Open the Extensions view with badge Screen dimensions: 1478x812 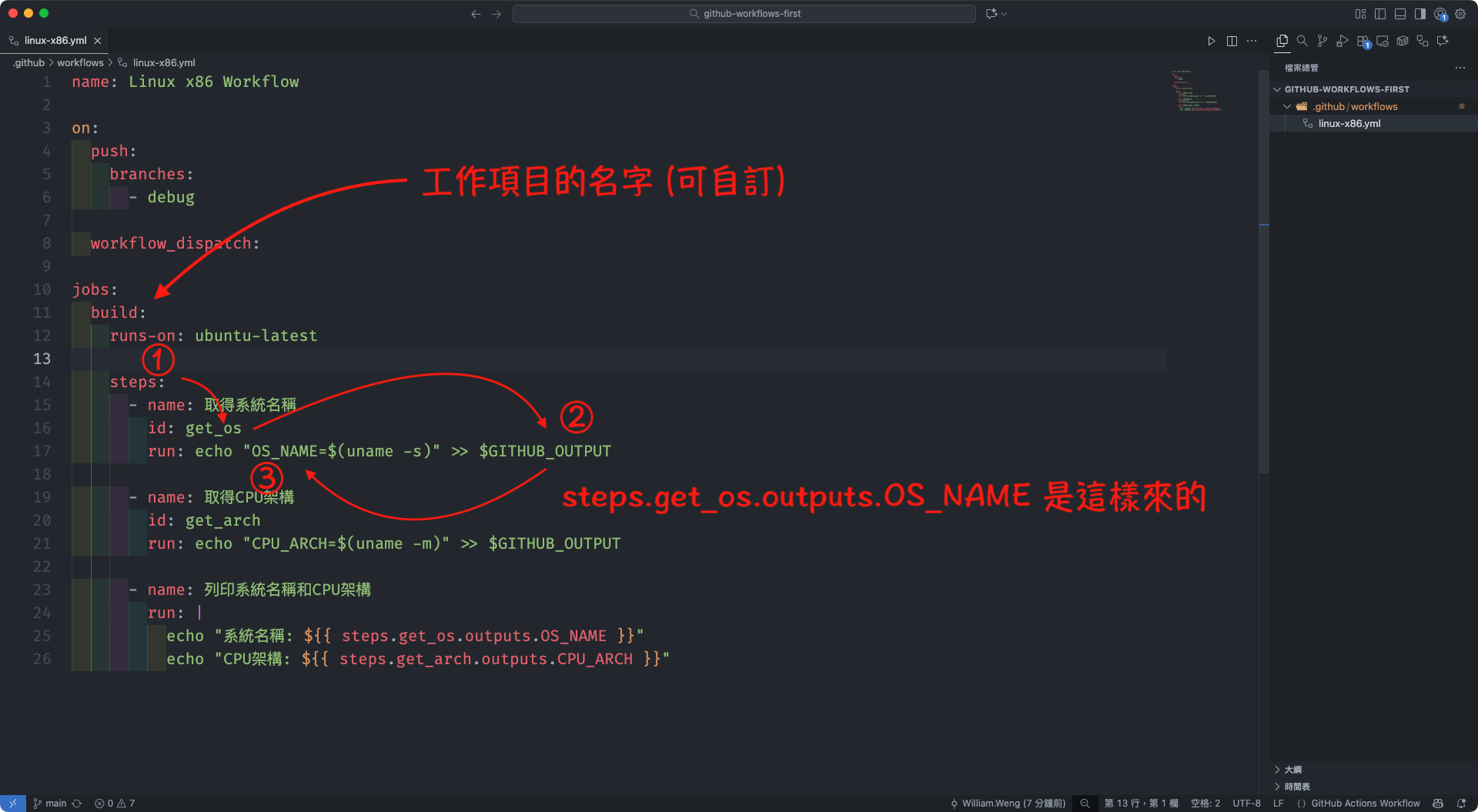tap(1363, 41)
